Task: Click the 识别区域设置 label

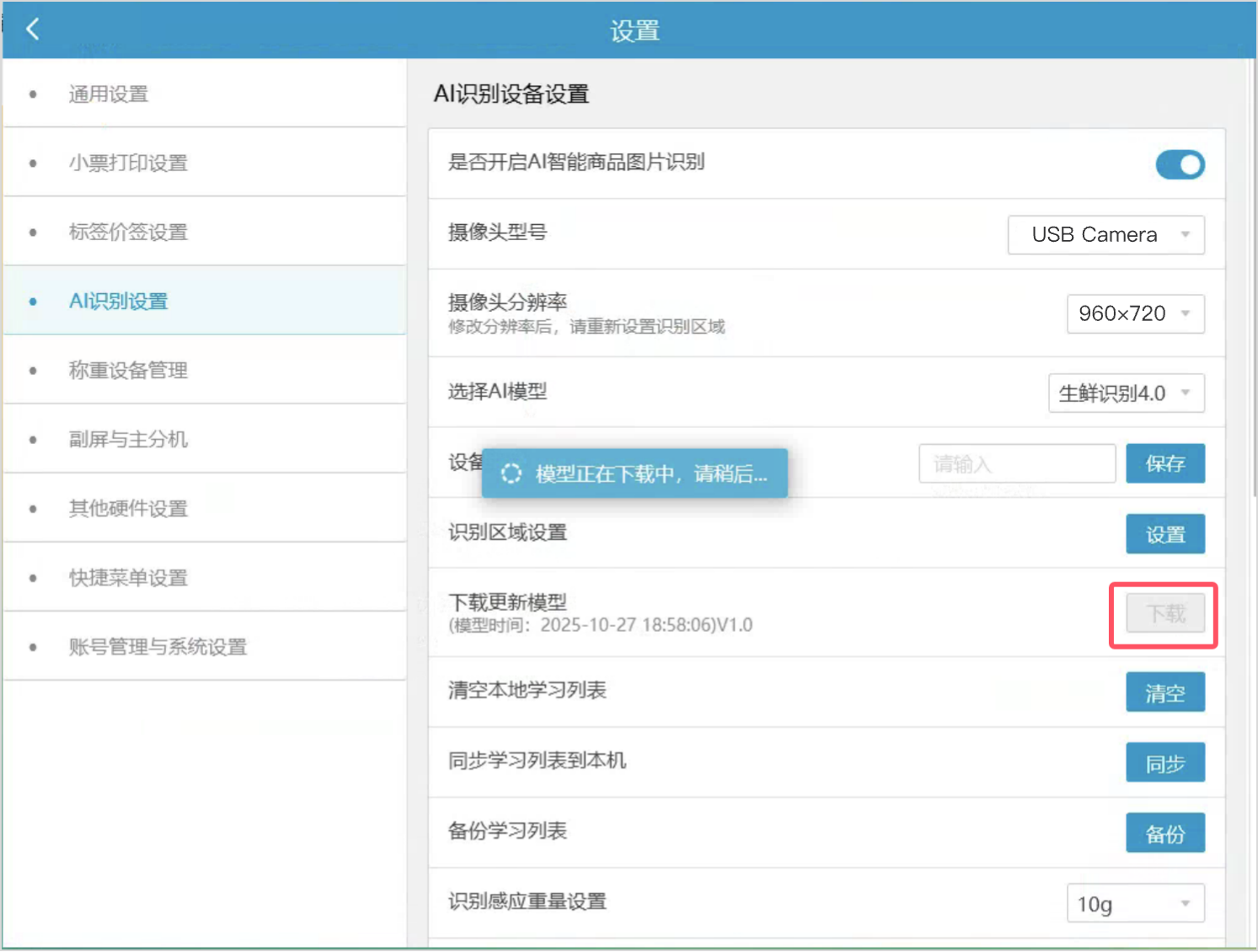Action: coord(507,532)
